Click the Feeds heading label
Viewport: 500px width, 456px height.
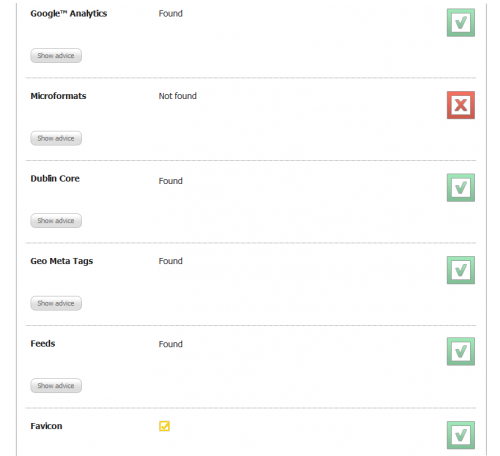click(43, 344)
